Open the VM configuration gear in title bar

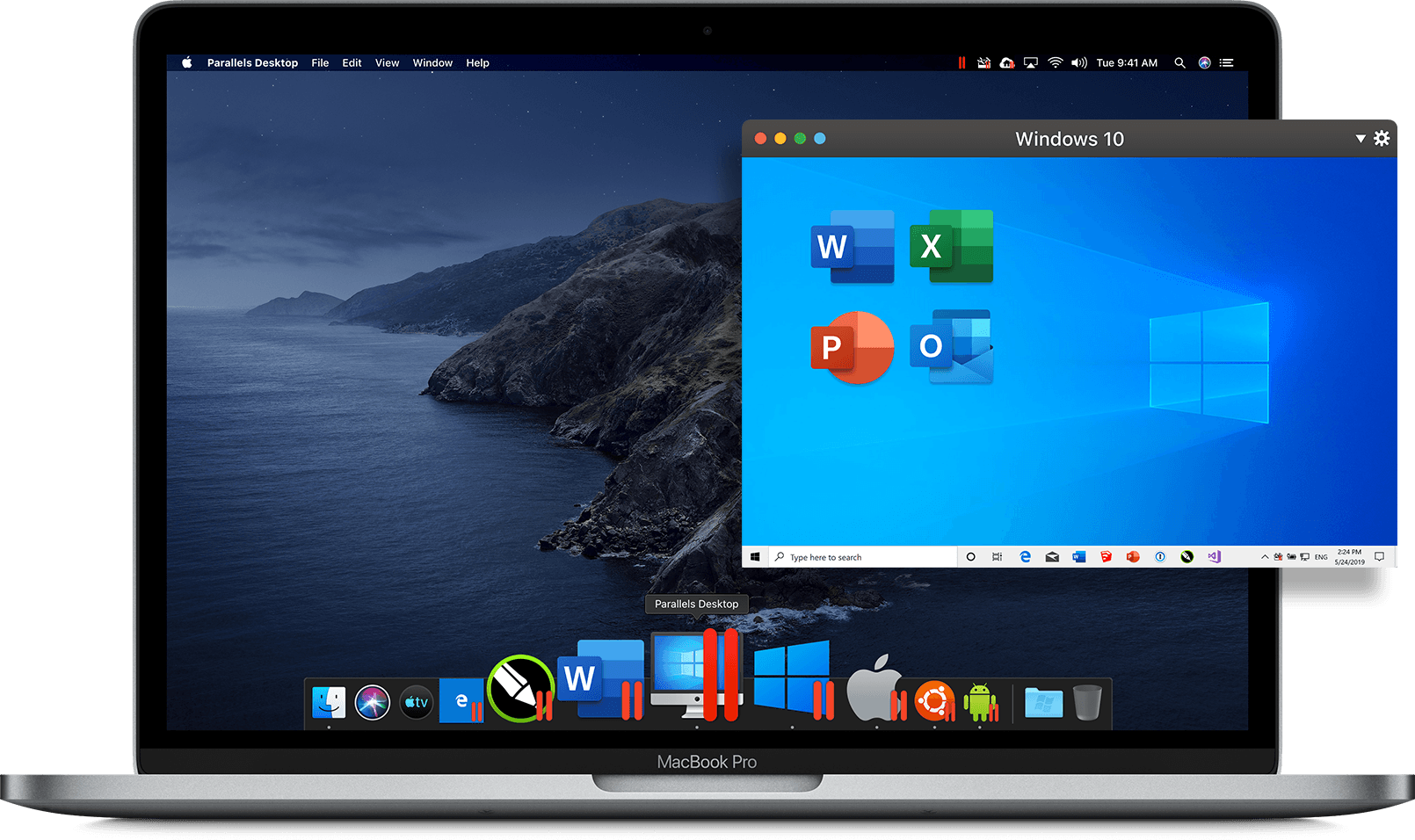(1382, 139)
